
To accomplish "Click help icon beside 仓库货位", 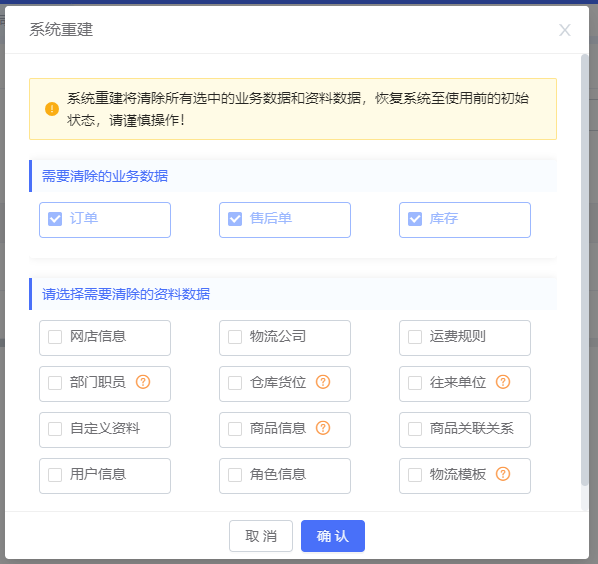I will (323, 382).
